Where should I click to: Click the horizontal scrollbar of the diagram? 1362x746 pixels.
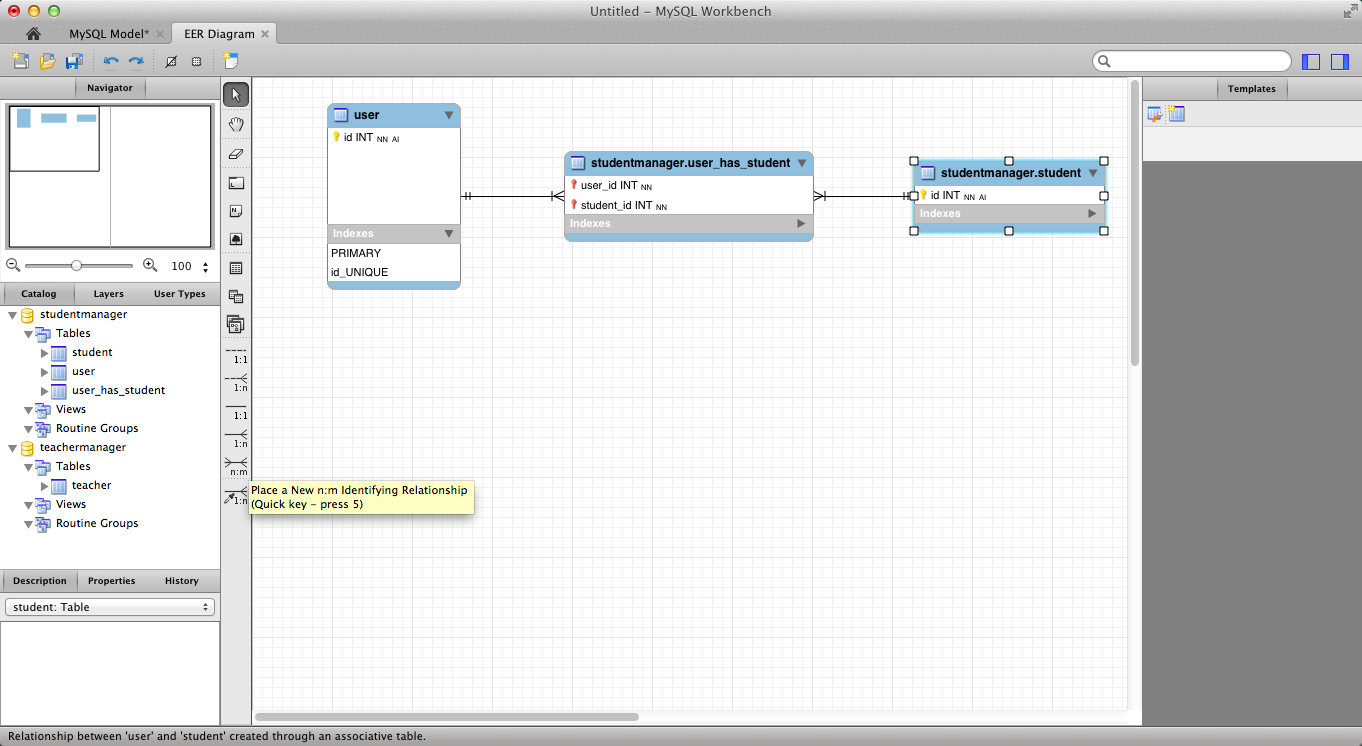pyautogui.click(x=447, y=717)
